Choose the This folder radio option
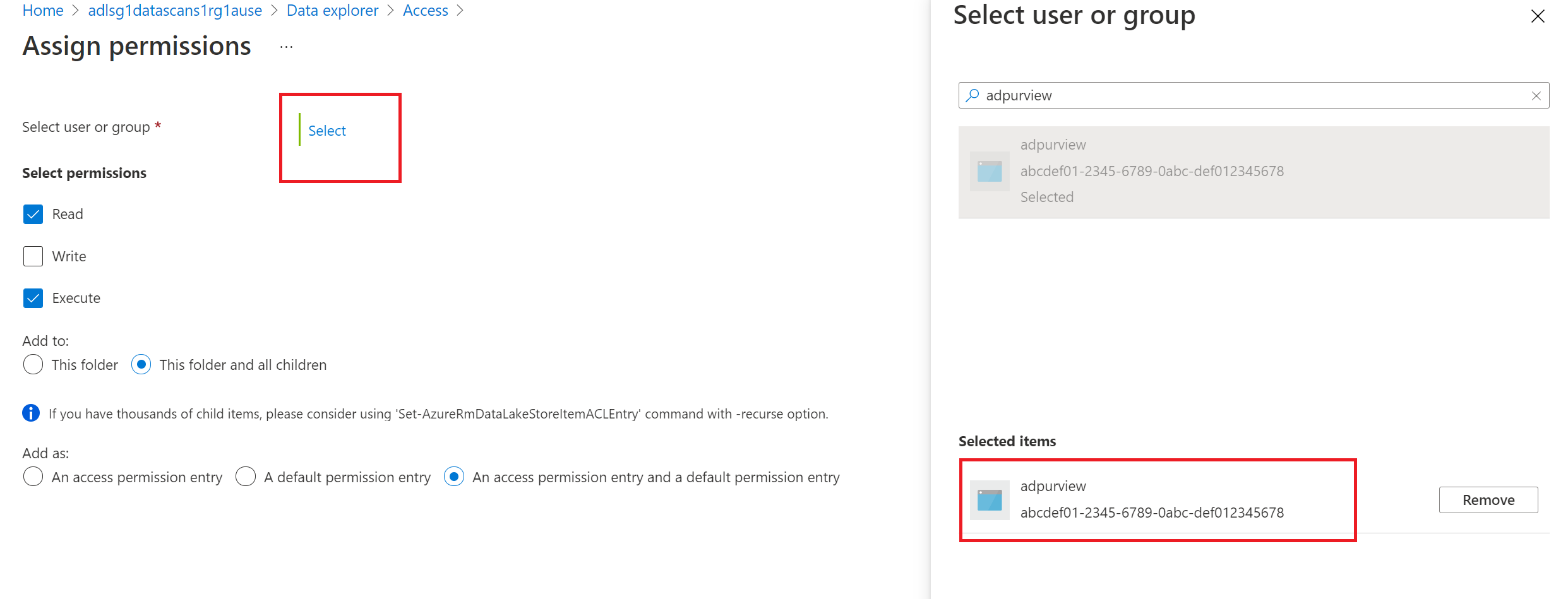Image resolution: width=1568 pixels, height=599 pixels. [33, 365]
